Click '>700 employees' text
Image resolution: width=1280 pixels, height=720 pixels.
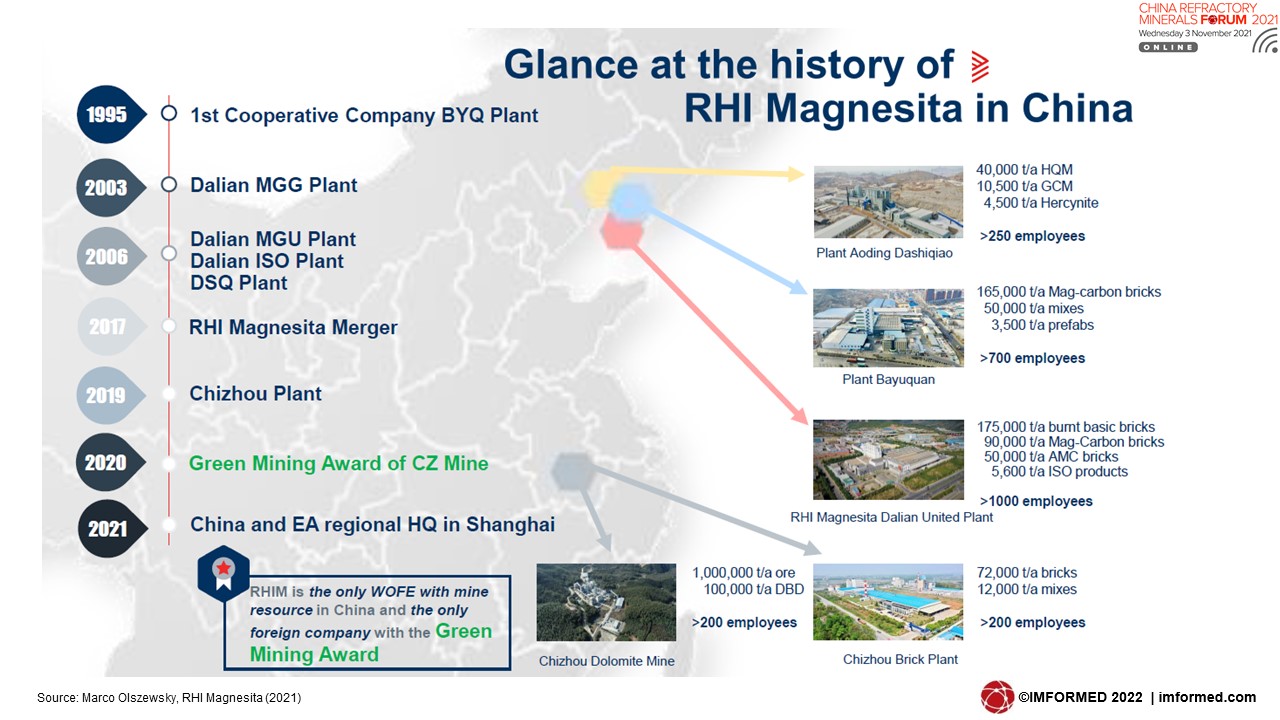1032,358
